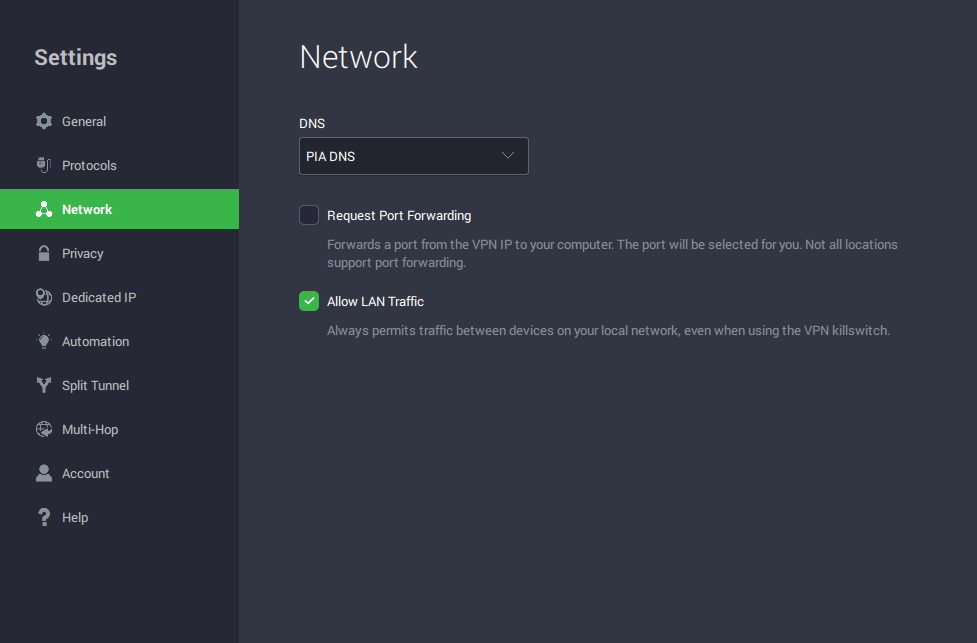Viewport: 977px width, 643px height.
Task: Click the General gear icon
Action: tap(43, 121)
